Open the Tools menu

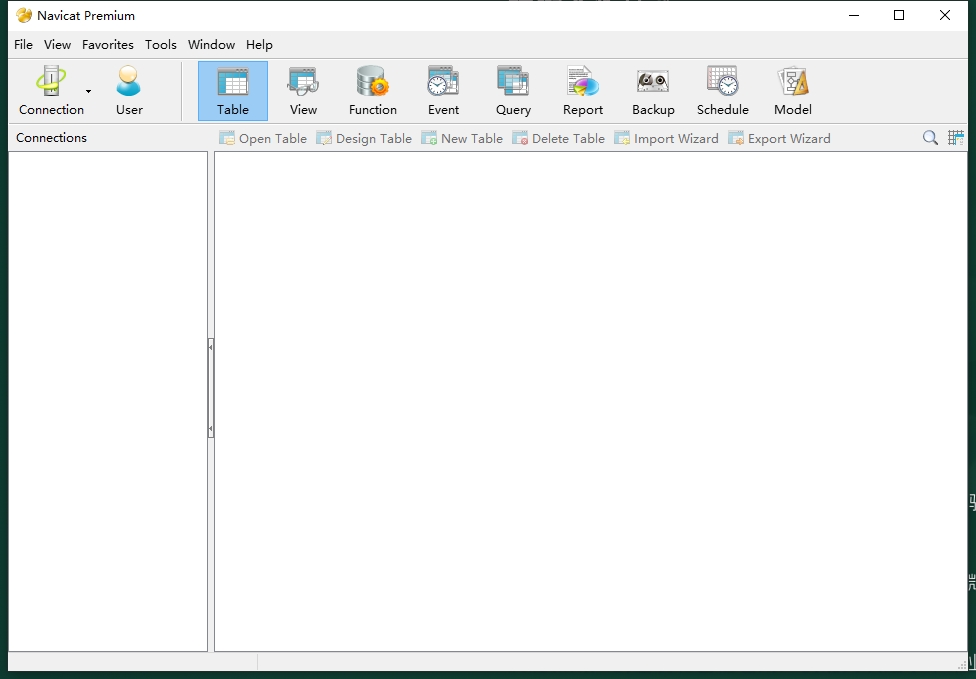coord(161,45)
